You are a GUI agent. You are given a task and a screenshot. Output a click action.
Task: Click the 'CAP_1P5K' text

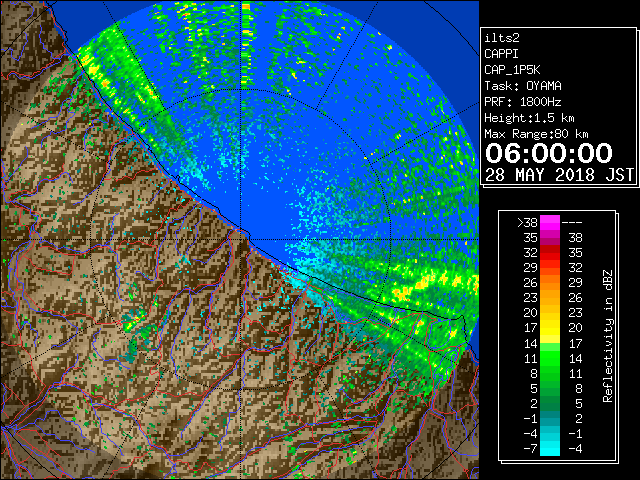512,70
